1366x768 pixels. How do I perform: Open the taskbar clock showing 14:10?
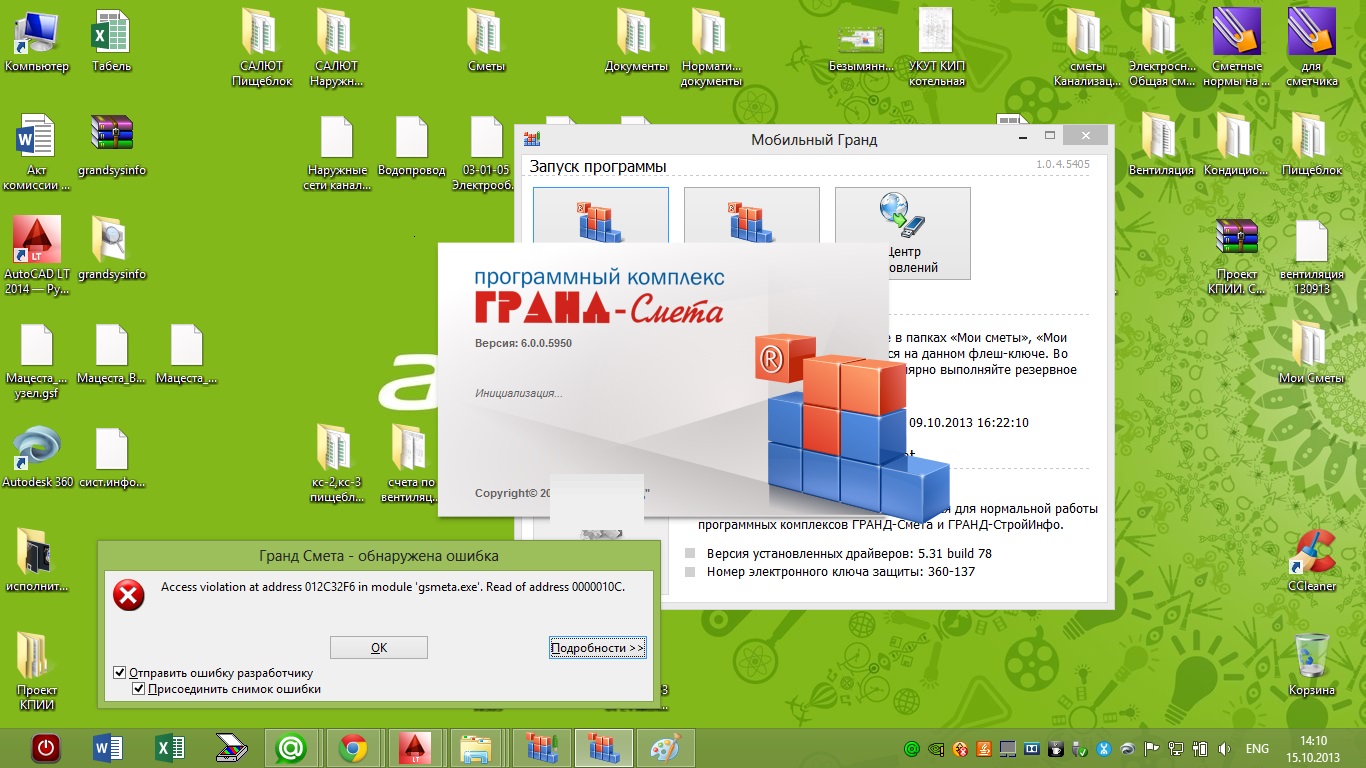point(1315,748)
